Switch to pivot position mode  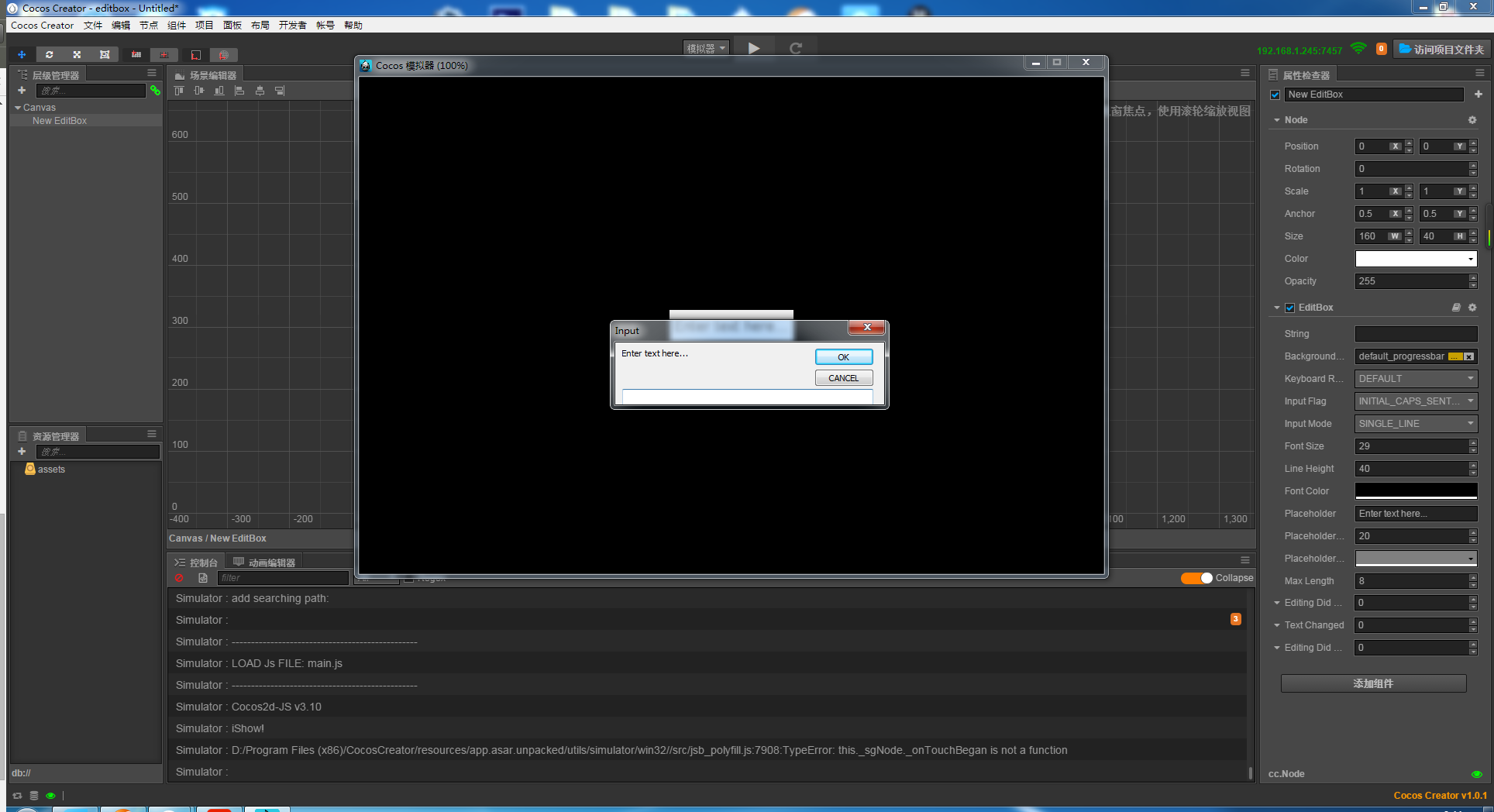tap(136, 54)
